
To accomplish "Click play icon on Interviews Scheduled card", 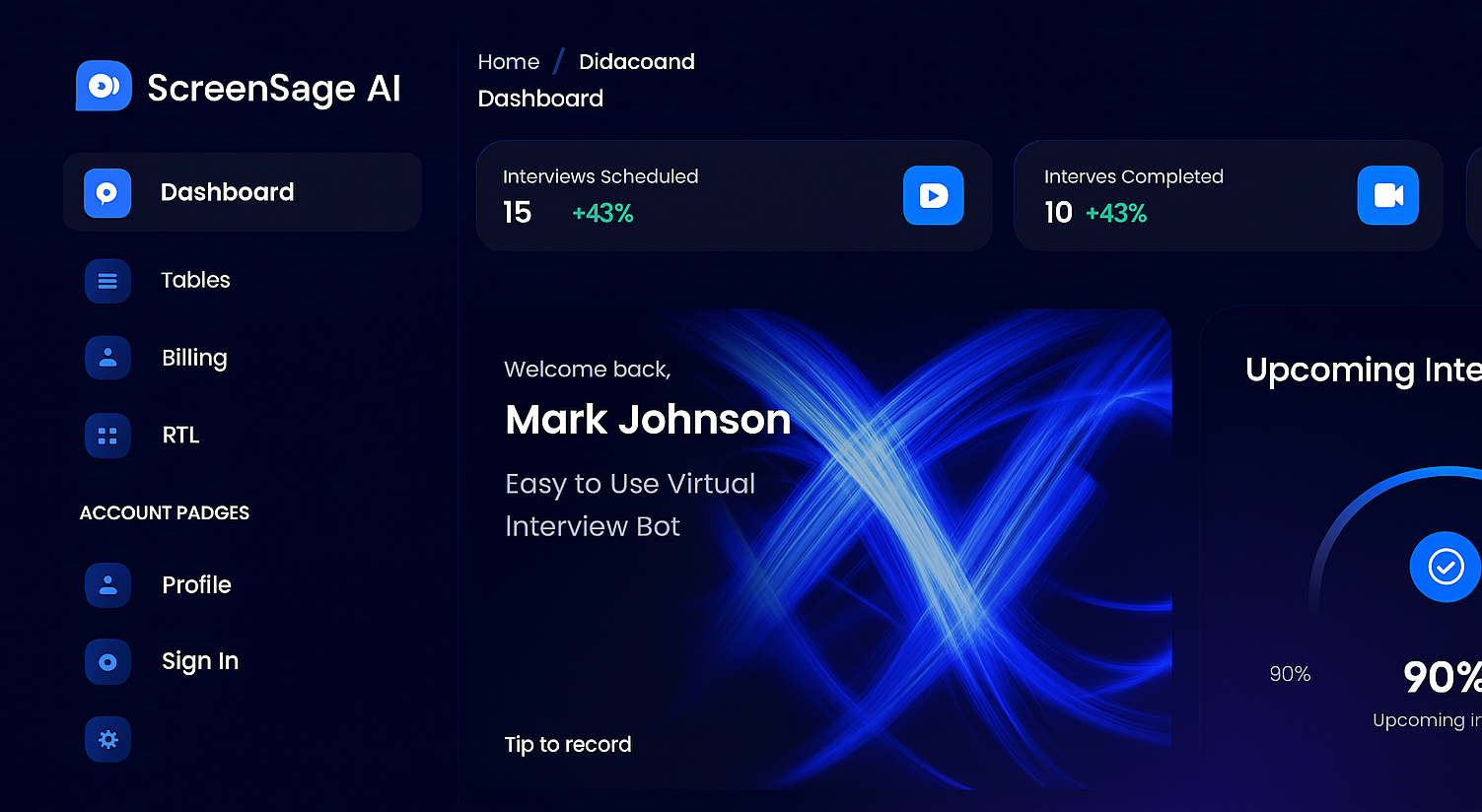I will [933, 195].
